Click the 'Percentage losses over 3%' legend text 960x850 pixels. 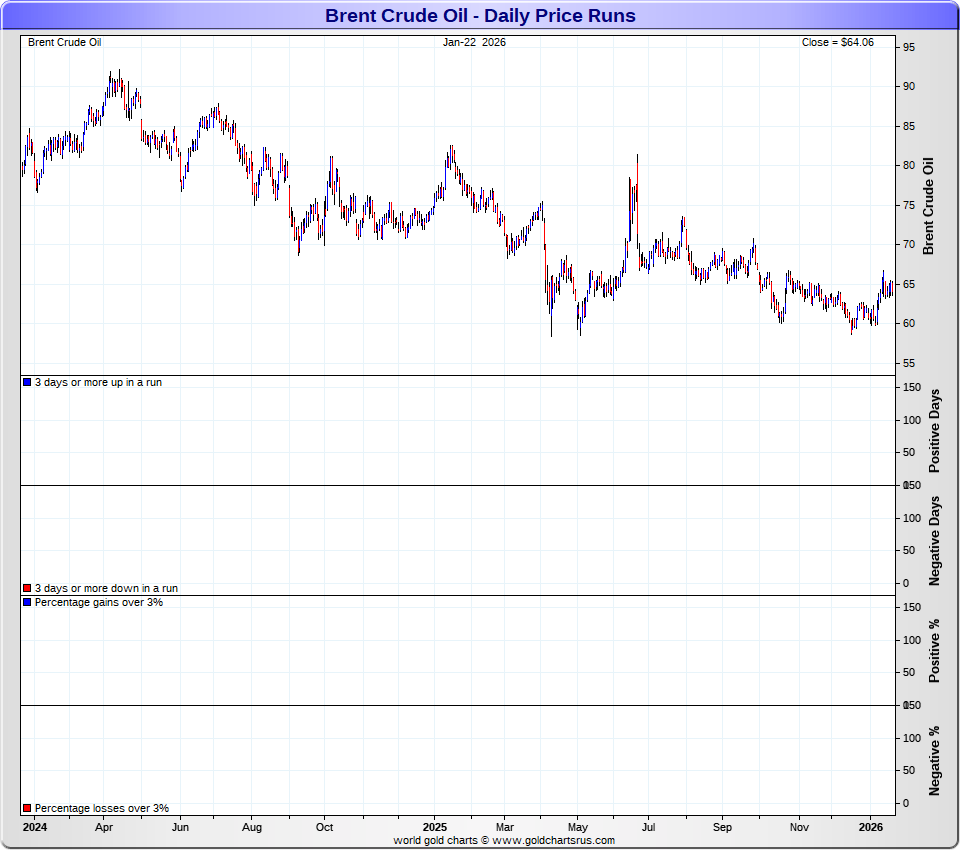102,808
